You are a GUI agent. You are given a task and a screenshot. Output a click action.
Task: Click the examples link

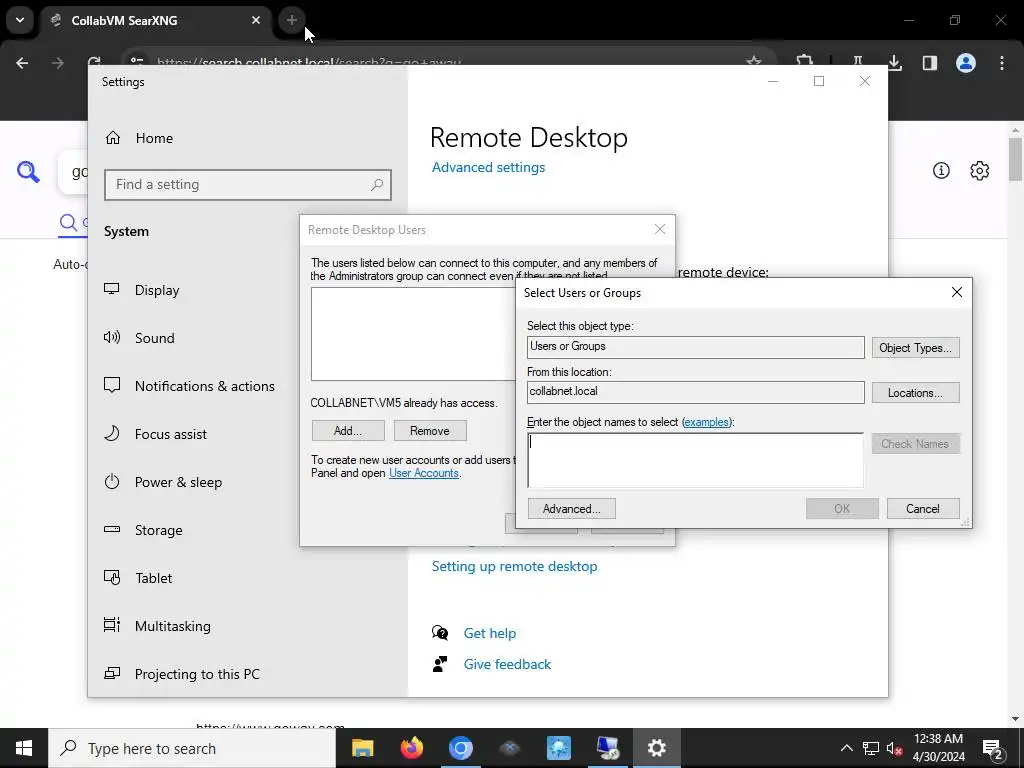[x=705, y=422]
